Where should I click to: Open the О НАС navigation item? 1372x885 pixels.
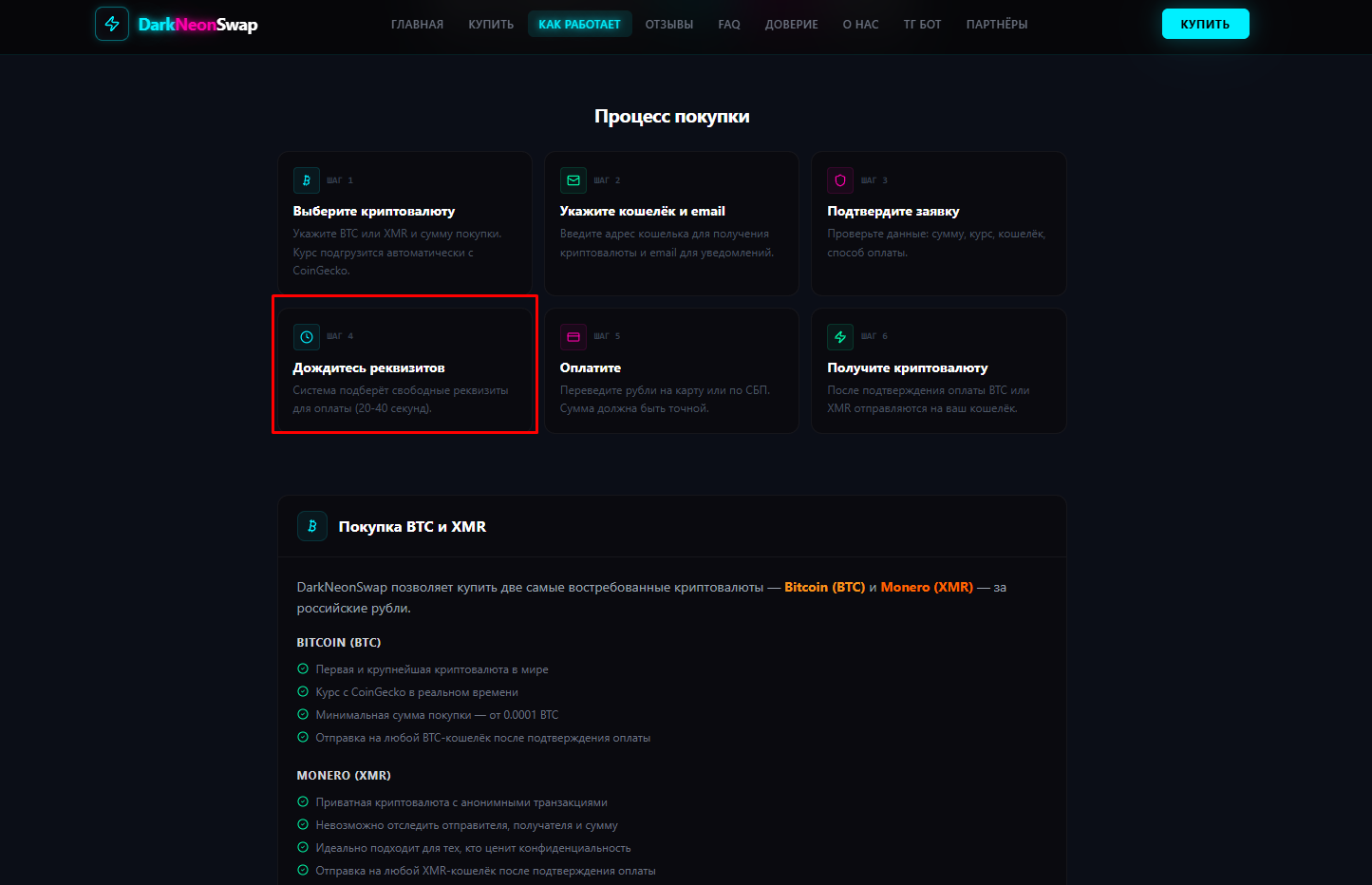click(861, 25)
